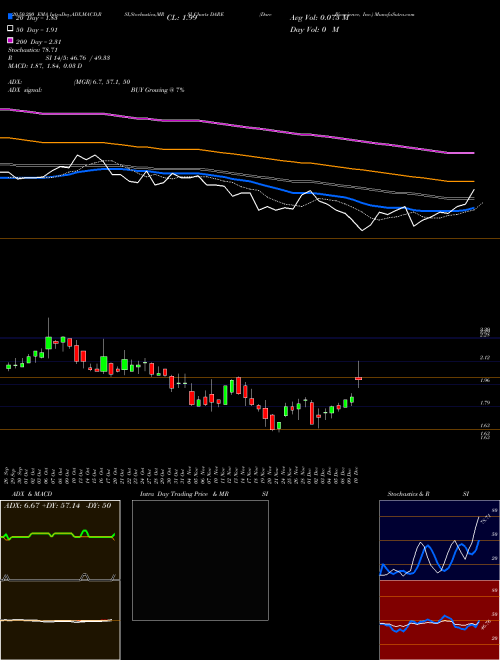Click the 'ADX signal:' label
Screen dimensions: 500x660
coord(25,90)
